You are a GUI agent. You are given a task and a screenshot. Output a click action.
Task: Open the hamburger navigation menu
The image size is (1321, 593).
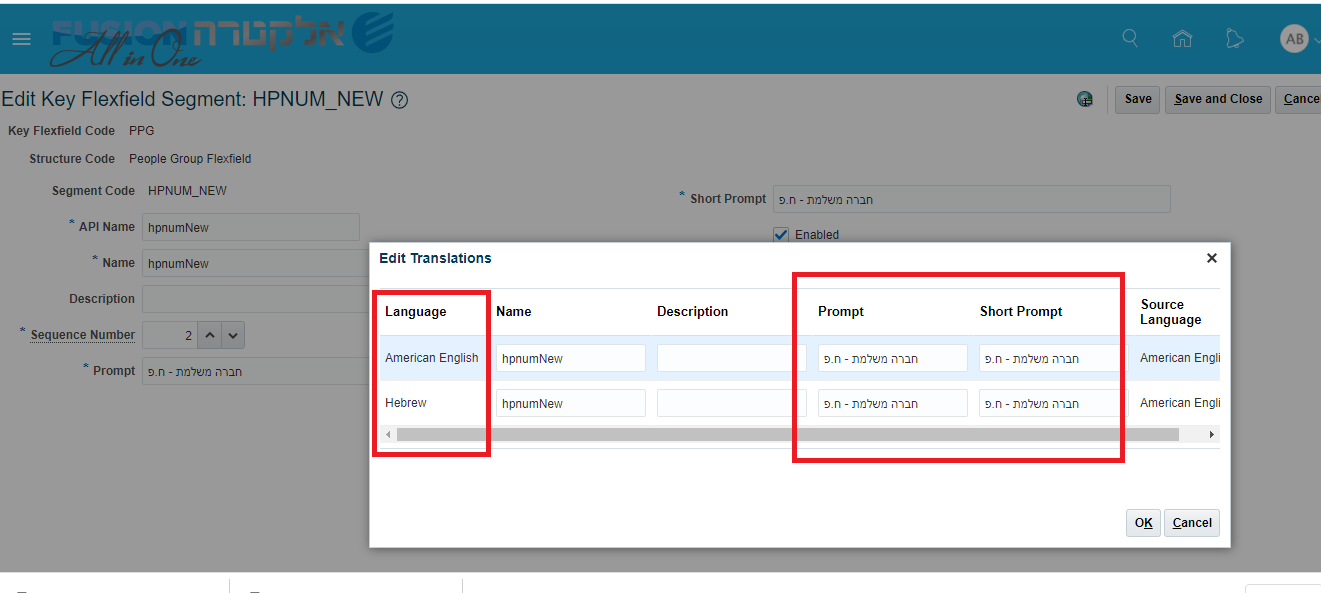21,39
